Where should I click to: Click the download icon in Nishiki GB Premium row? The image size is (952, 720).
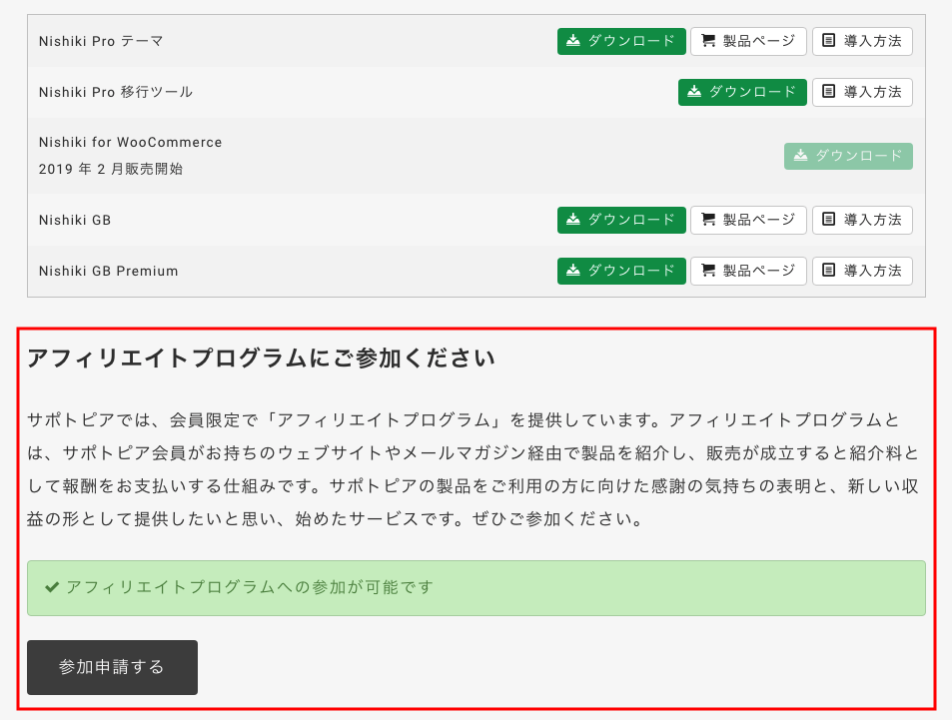point(573,270)
